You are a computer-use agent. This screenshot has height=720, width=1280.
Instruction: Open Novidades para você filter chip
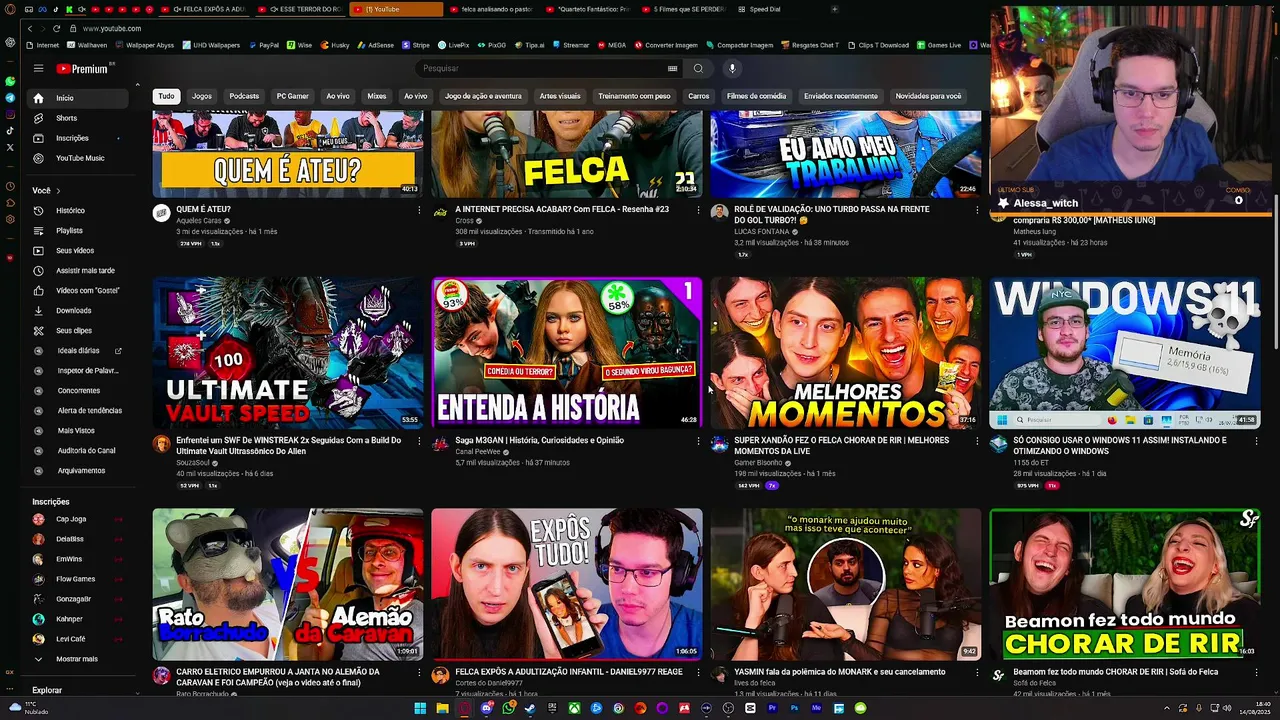coord(928,96)
